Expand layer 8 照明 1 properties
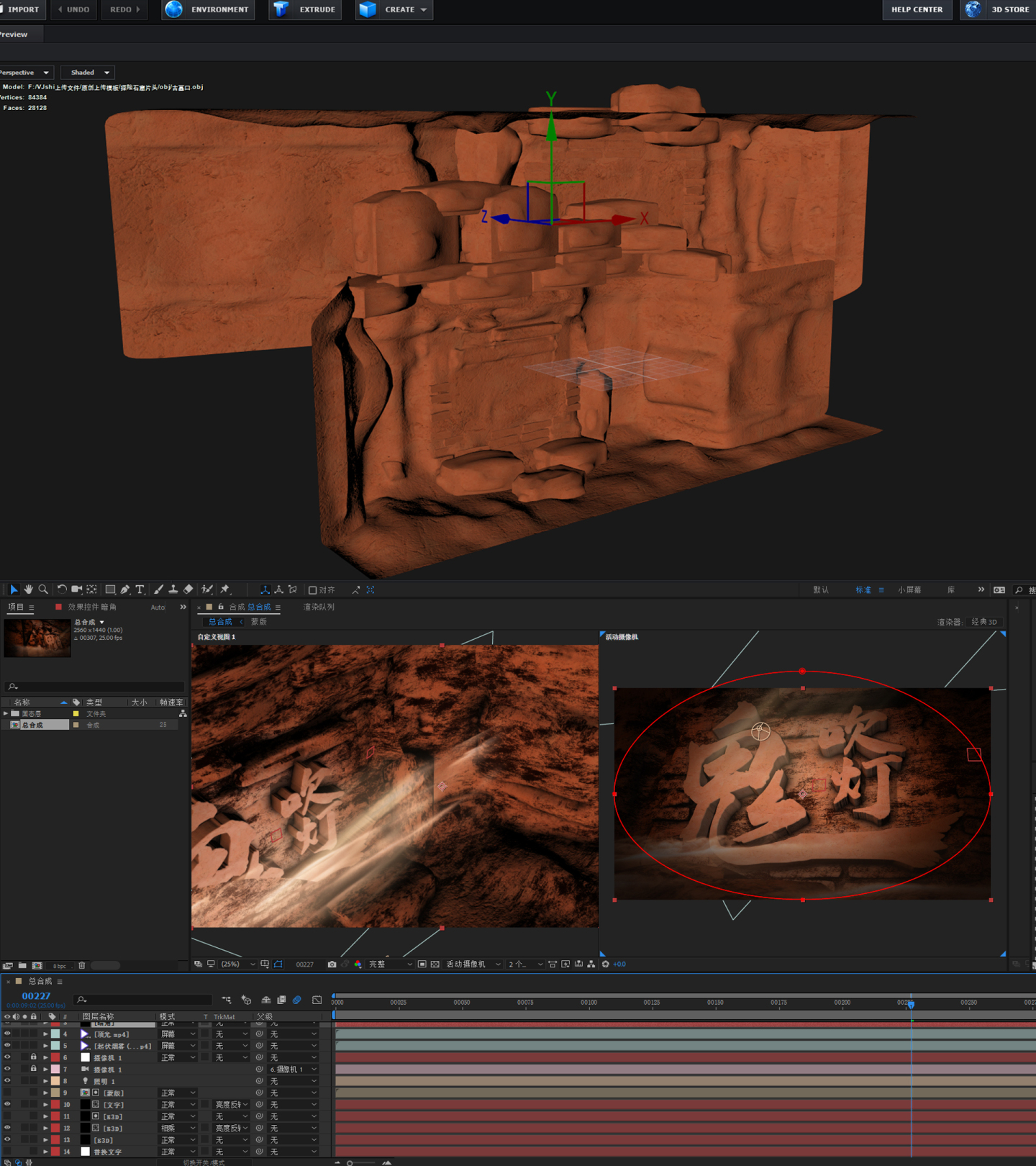The width and height of the screenshot is (1036, 1166). pyautogui.click(x=45, y=1081)
